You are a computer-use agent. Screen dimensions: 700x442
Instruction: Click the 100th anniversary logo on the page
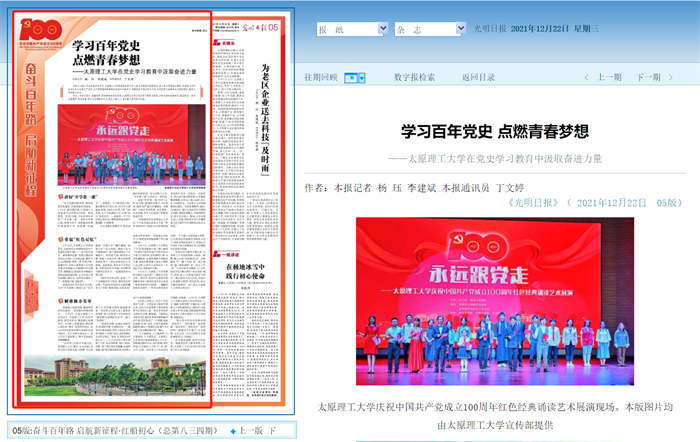41,30
